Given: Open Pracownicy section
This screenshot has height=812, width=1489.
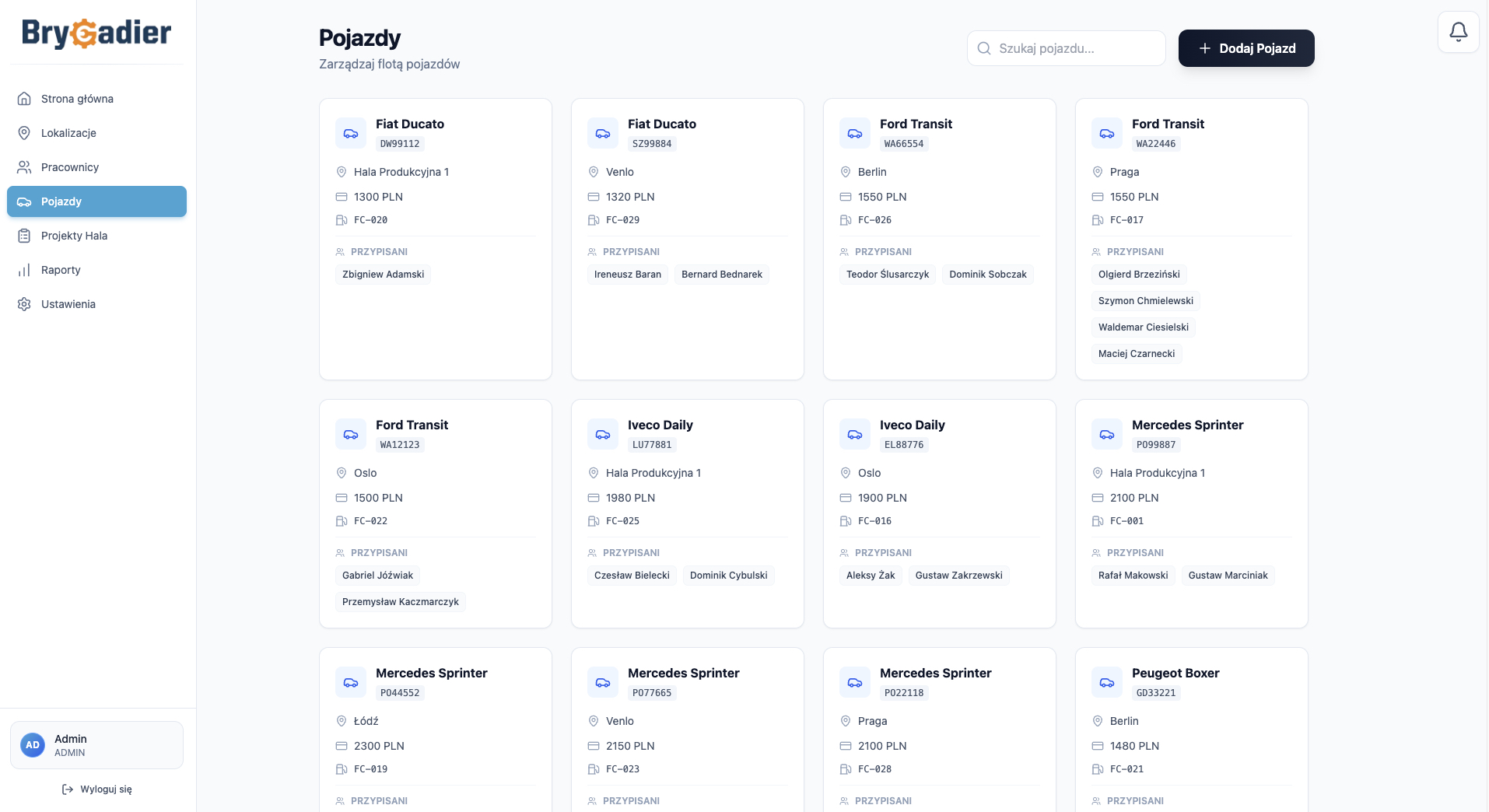Looking at the screenshot, I should (96, 167).
